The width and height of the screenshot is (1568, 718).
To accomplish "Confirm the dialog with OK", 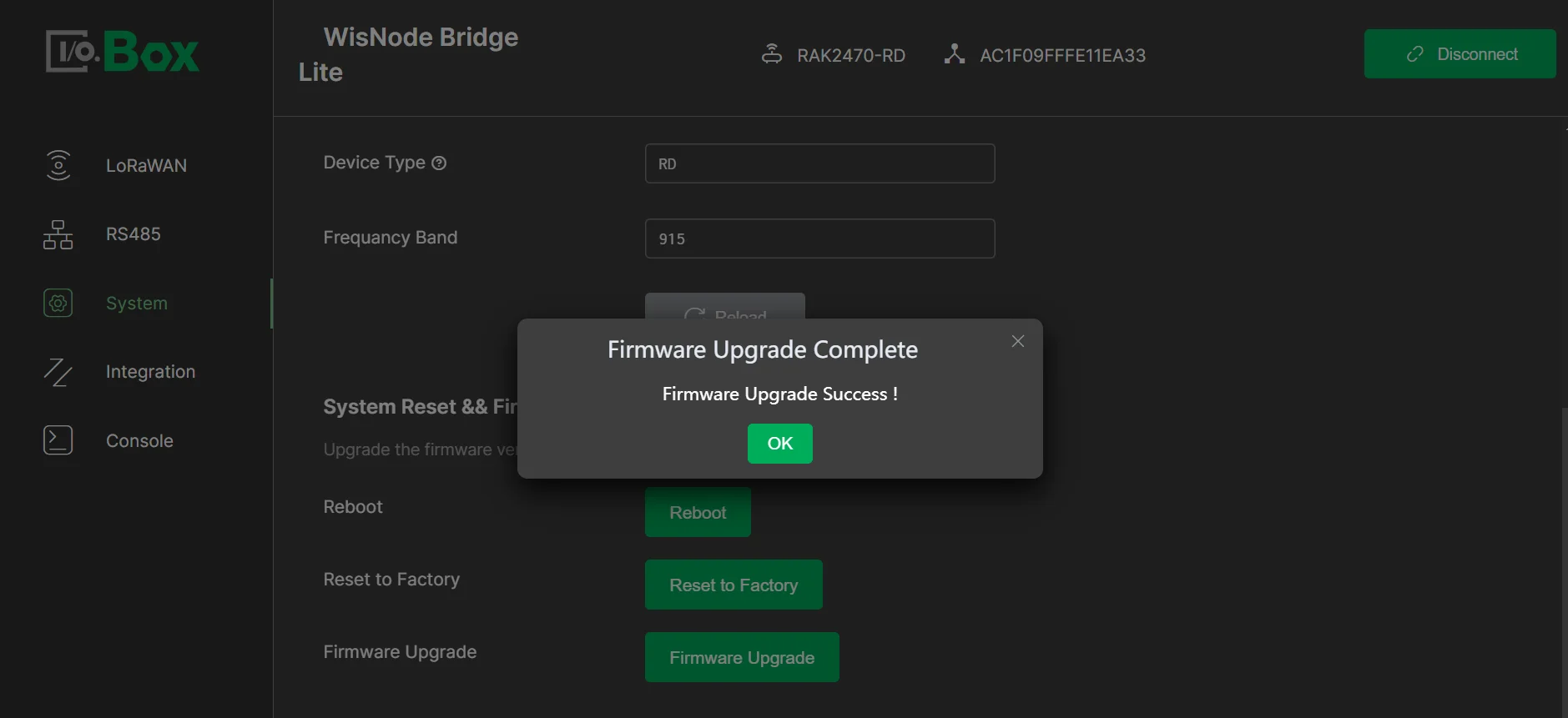I will [780, 444].
